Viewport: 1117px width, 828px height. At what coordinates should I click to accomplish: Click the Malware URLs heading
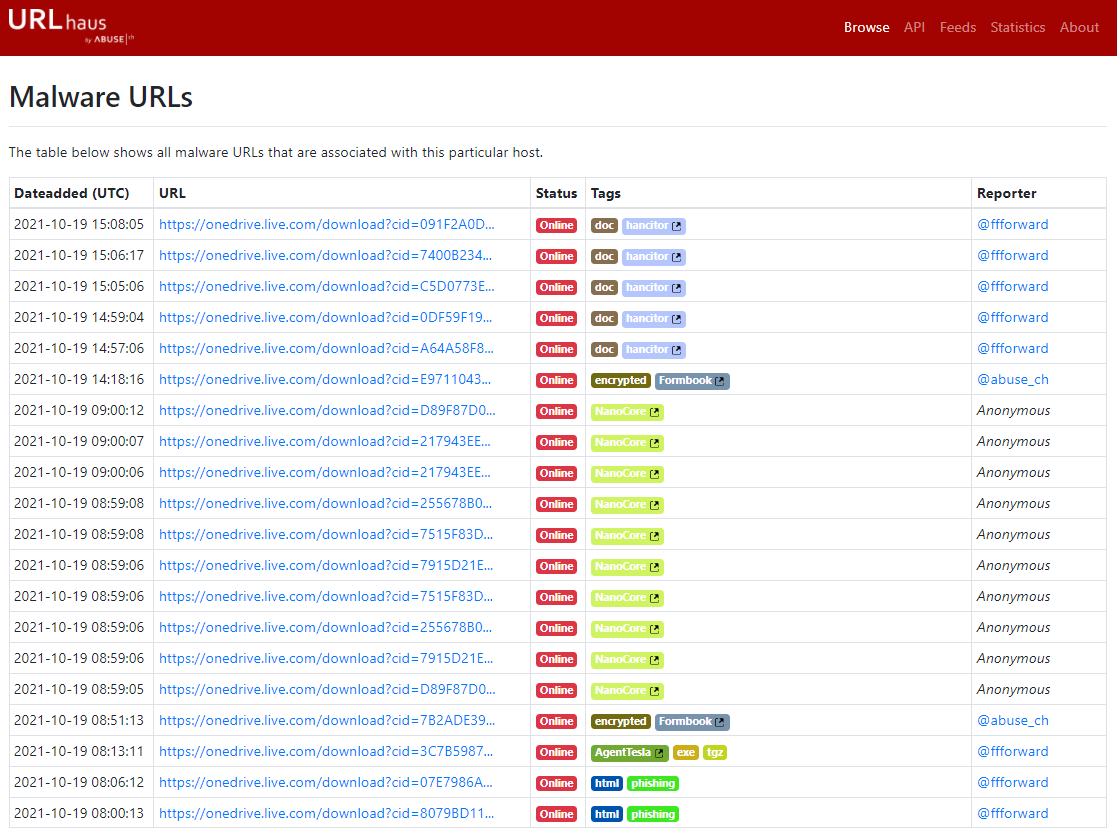(x=100, y=97)
